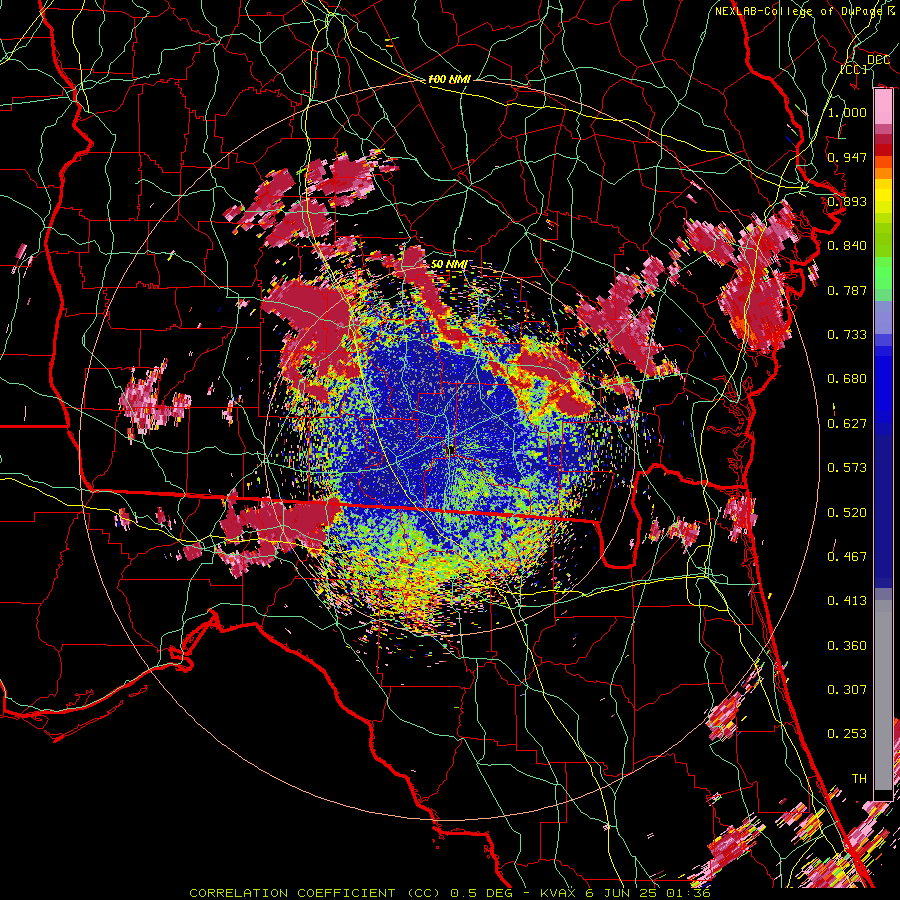
Task: Click the 0.787 legend value
Action: (847, 290)
